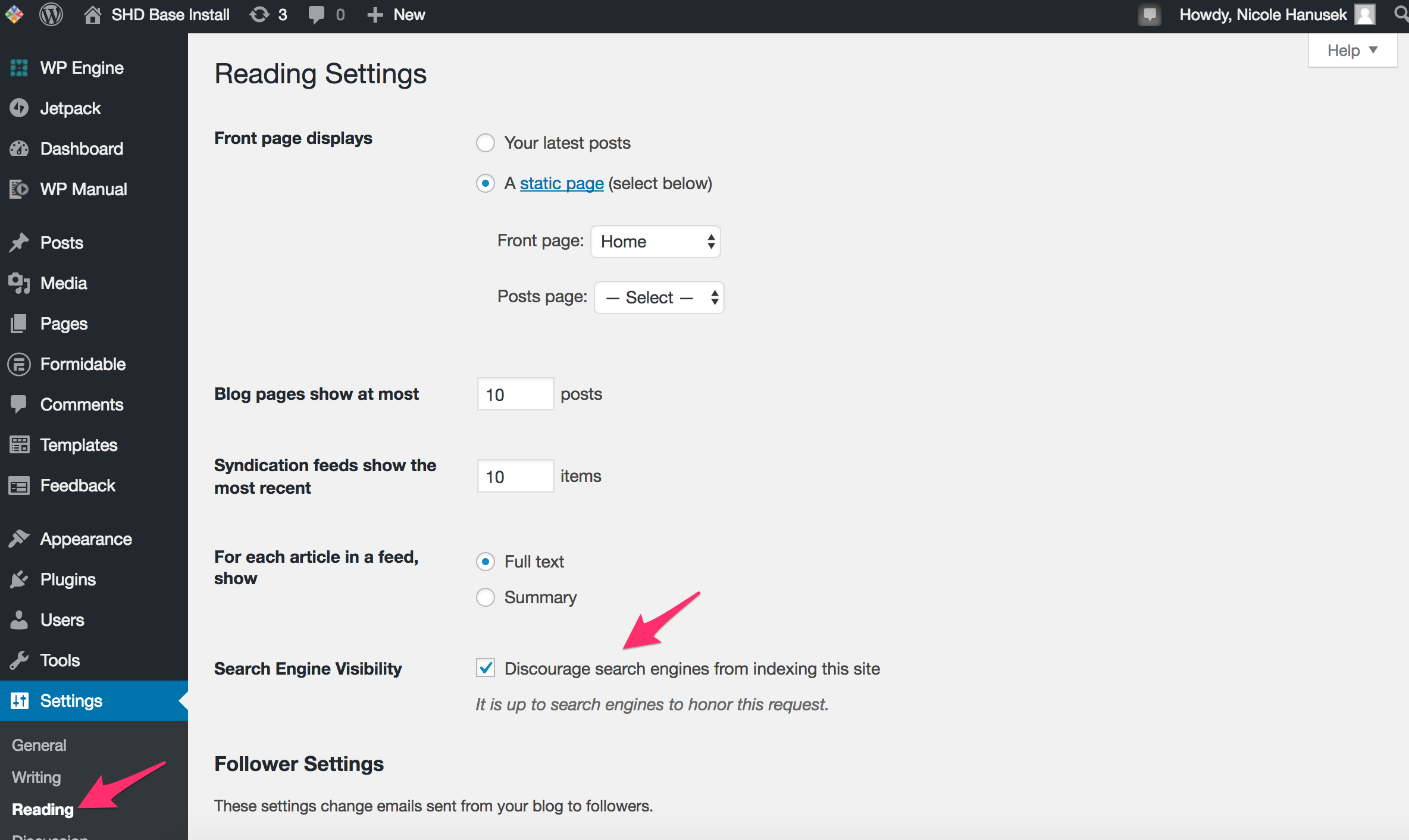Open the Plugins plug icon
This screenshot has height=840, width=1409.
point(19,579)
